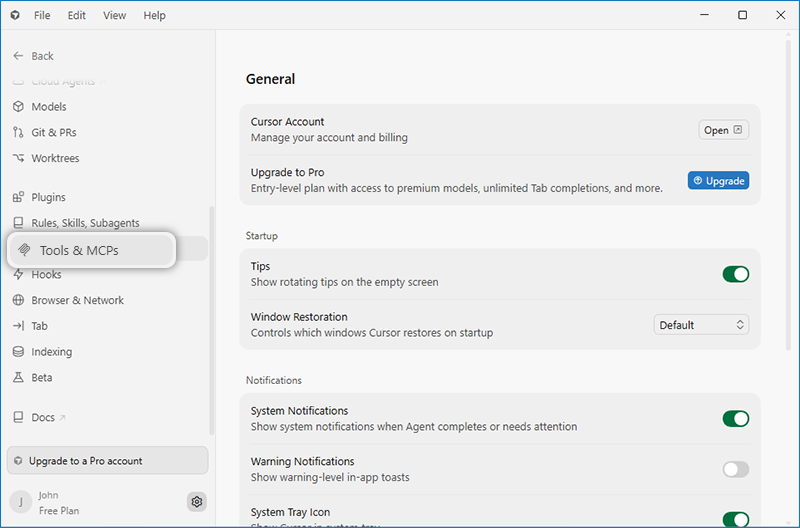
Task: Maximize the Cursor window
Action: click(743, 15)
